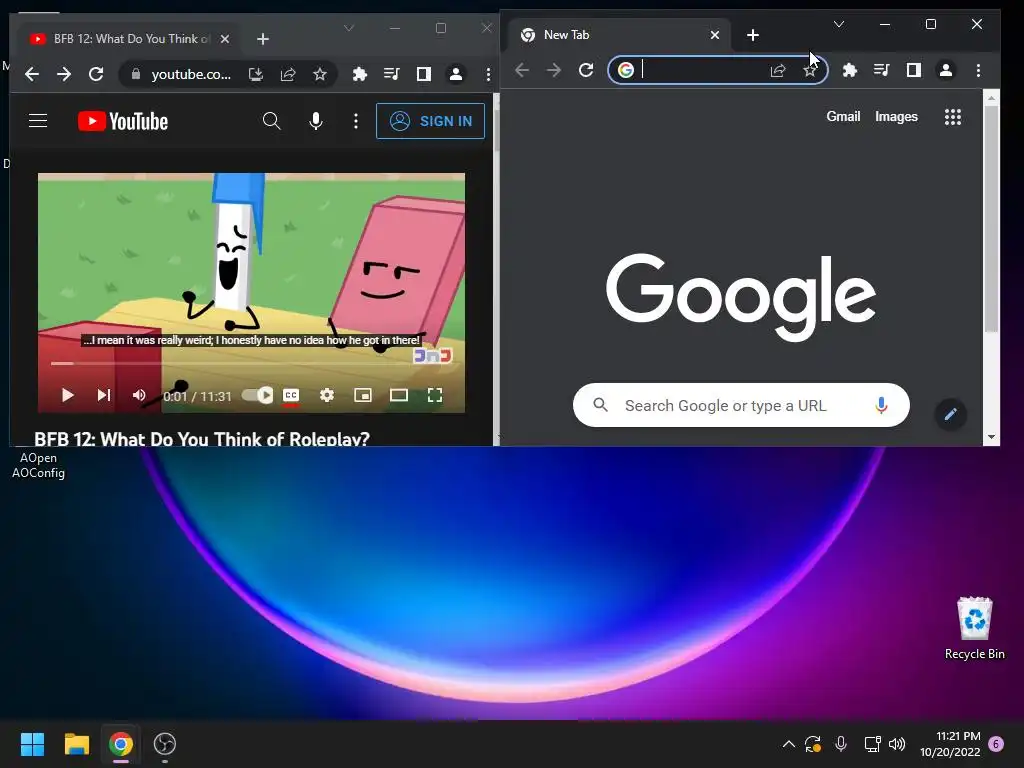The width and height of the screenshot is (1024, 768).
Task: Open OBS Studio from taskbar
Action: click(165, 744)
